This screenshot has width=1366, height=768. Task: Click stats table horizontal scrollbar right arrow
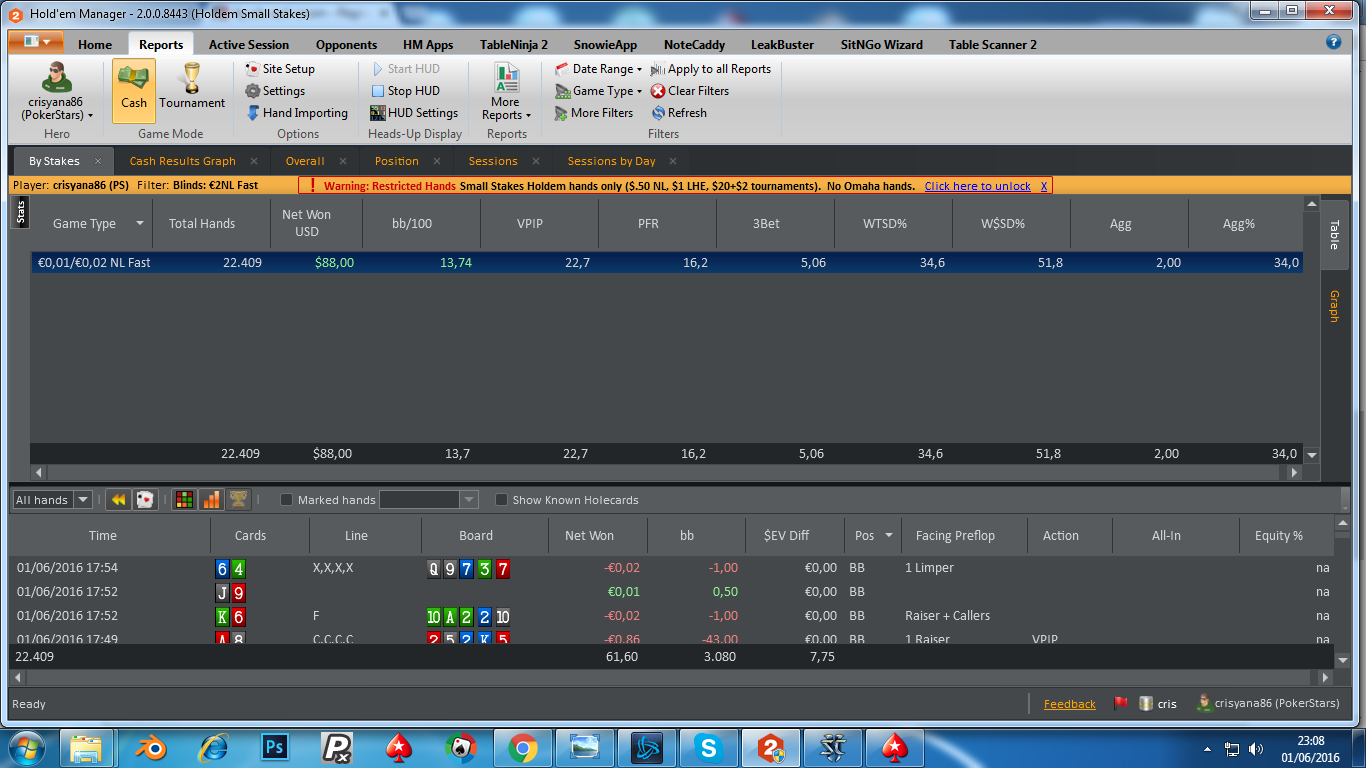[1293, 473]
